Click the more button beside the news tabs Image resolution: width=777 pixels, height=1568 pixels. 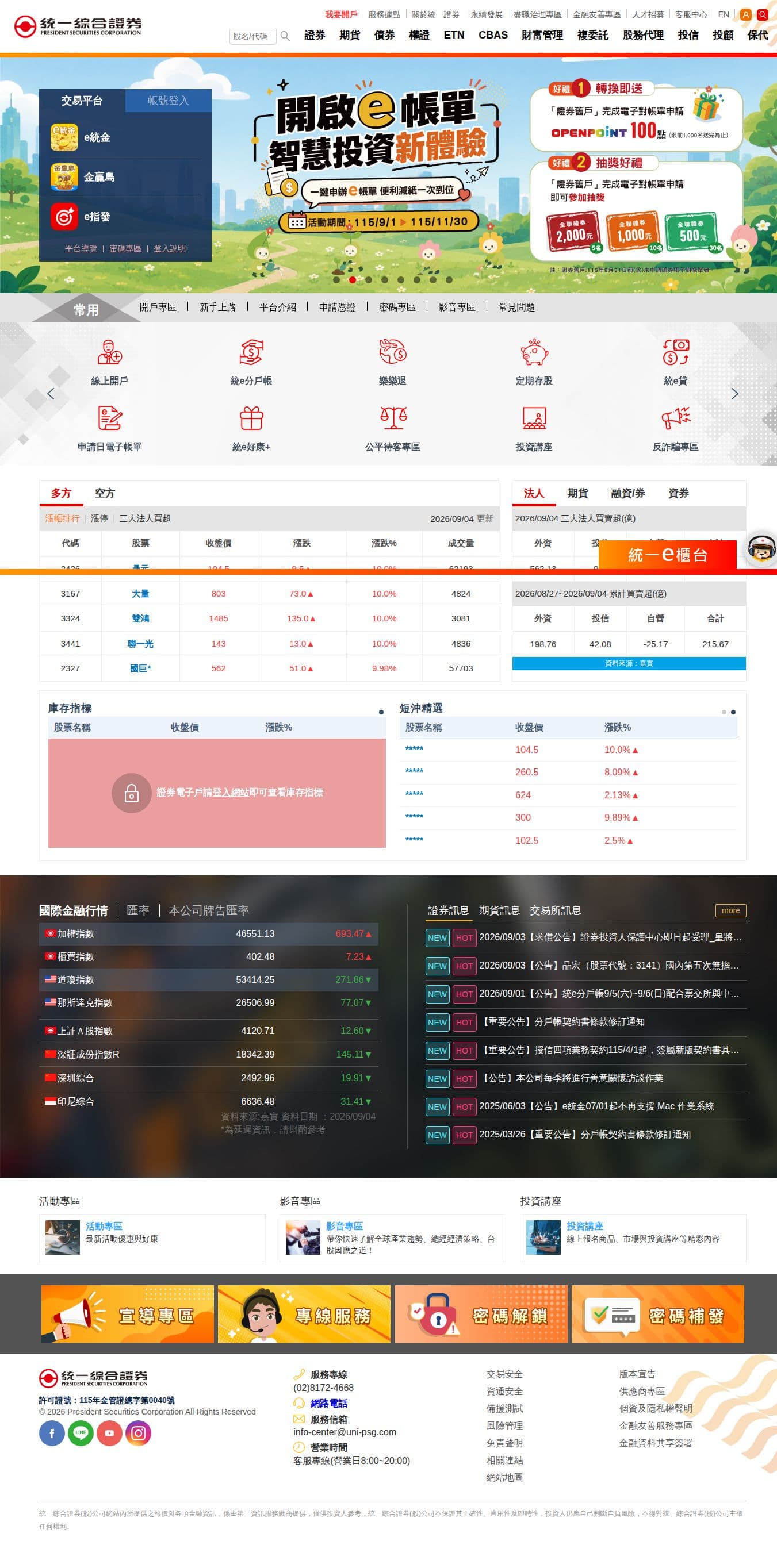[731, 910]
